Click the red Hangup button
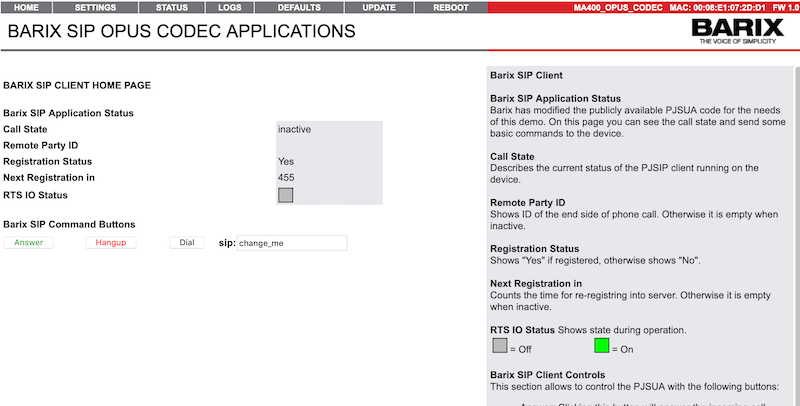The image size is (800, 406). 111,243
